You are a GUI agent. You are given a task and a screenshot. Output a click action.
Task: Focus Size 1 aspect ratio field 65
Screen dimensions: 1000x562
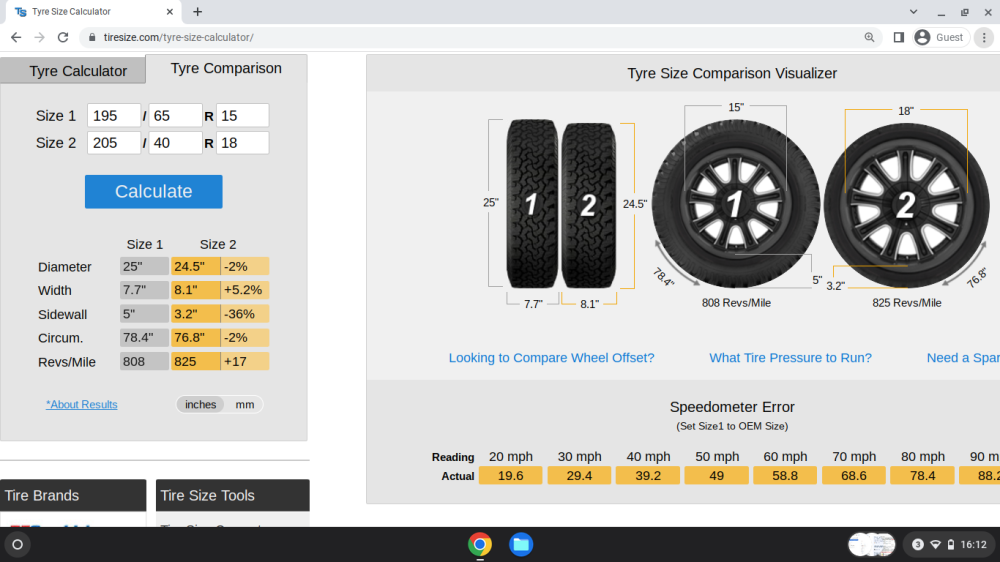(x=175, y=115)
